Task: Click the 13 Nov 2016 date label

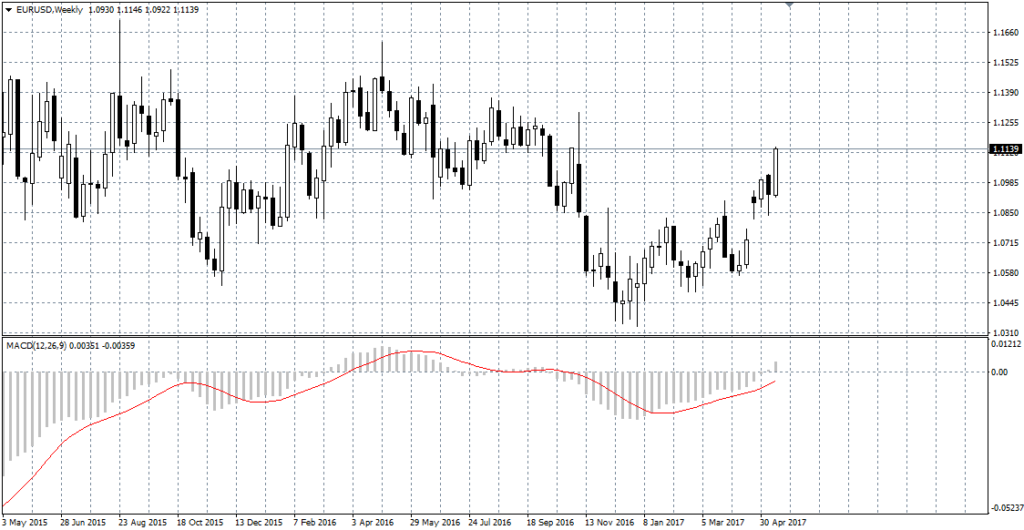Action: click(608, 522)
